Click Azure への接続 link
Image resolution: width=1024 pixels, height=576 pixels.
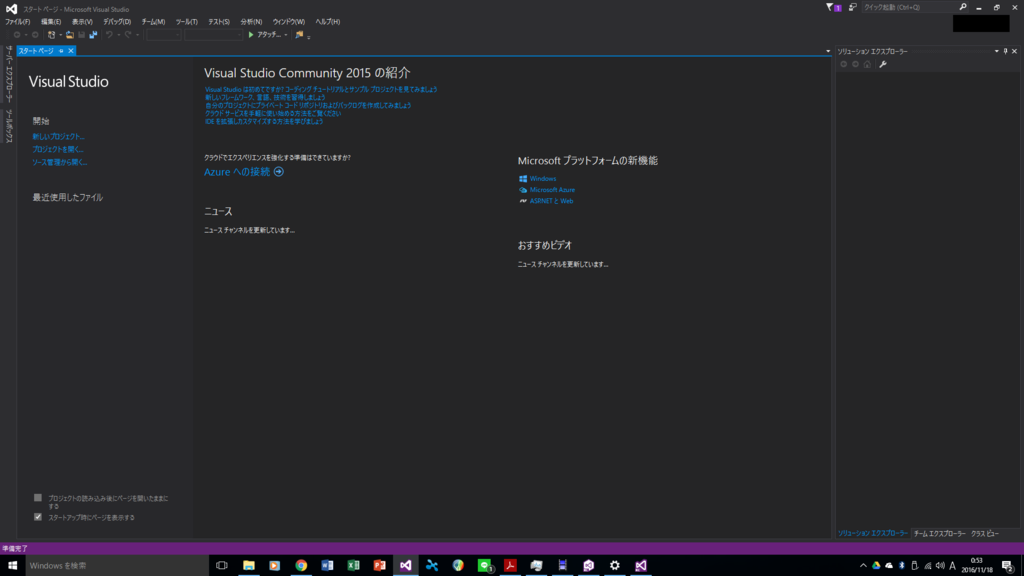click(236, 172)
